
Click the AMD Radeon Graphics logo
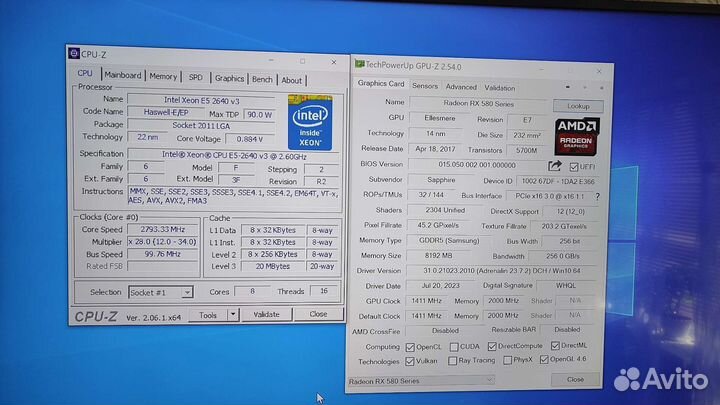pyautogui.click(x=577, y=137)
